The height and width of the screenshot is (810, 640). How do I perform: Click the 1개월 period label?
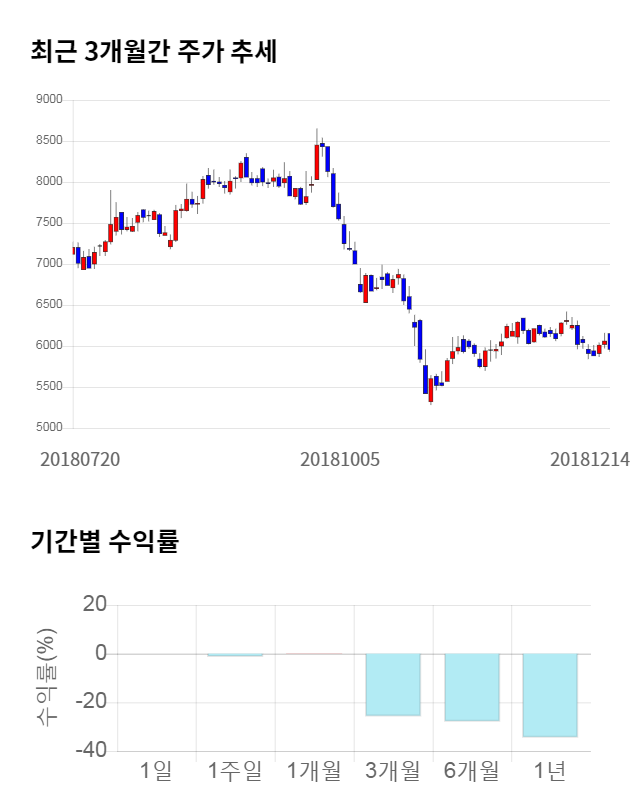click(x=314, y=771)
